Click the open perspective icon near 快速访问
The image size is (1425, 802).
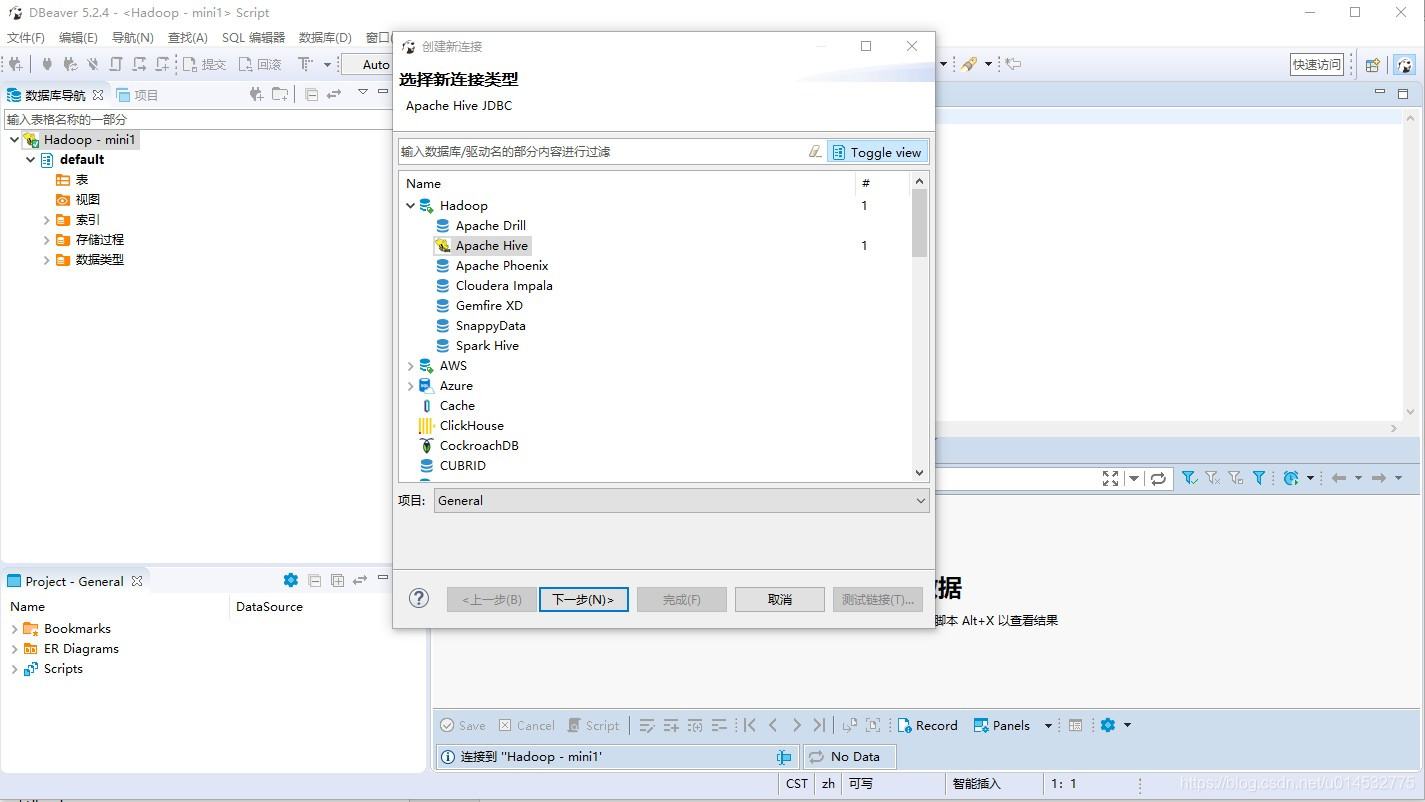coord(1373,64)
